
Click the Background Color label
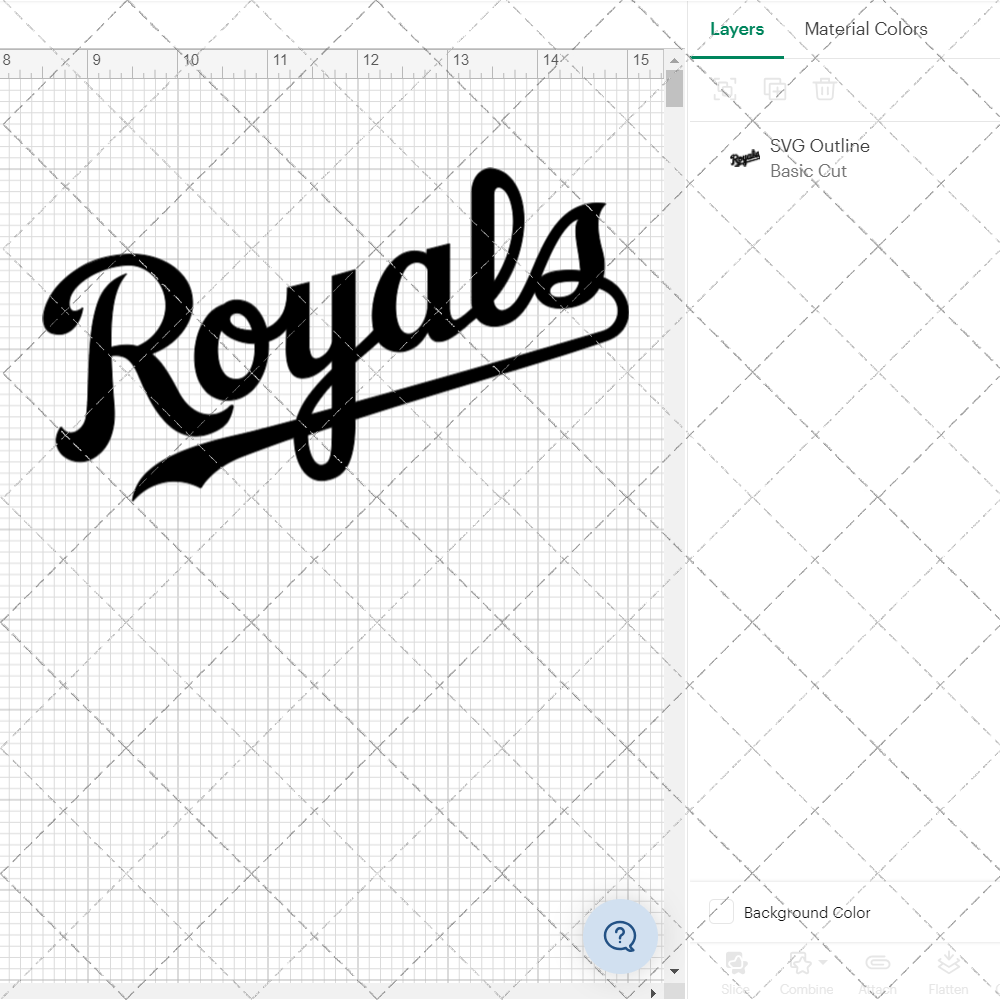807,913
